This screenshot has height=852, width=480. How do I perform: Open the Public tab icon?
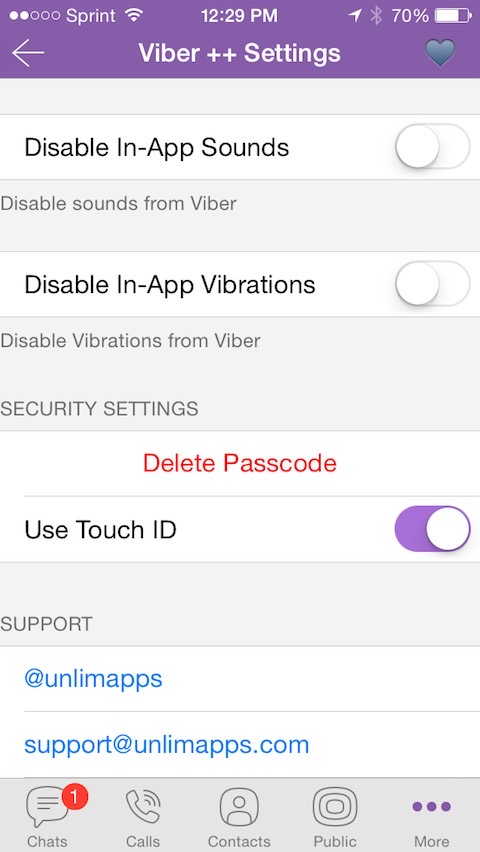pyautogui.click(x=335, y=807)
